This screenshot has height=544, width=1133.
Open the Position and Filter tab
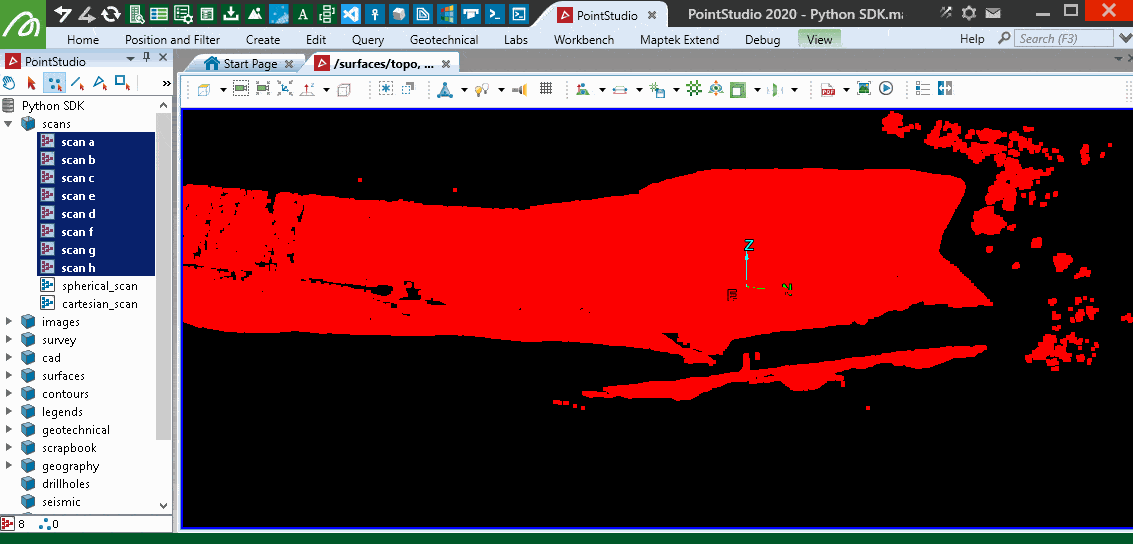click(x=173, y=40)
